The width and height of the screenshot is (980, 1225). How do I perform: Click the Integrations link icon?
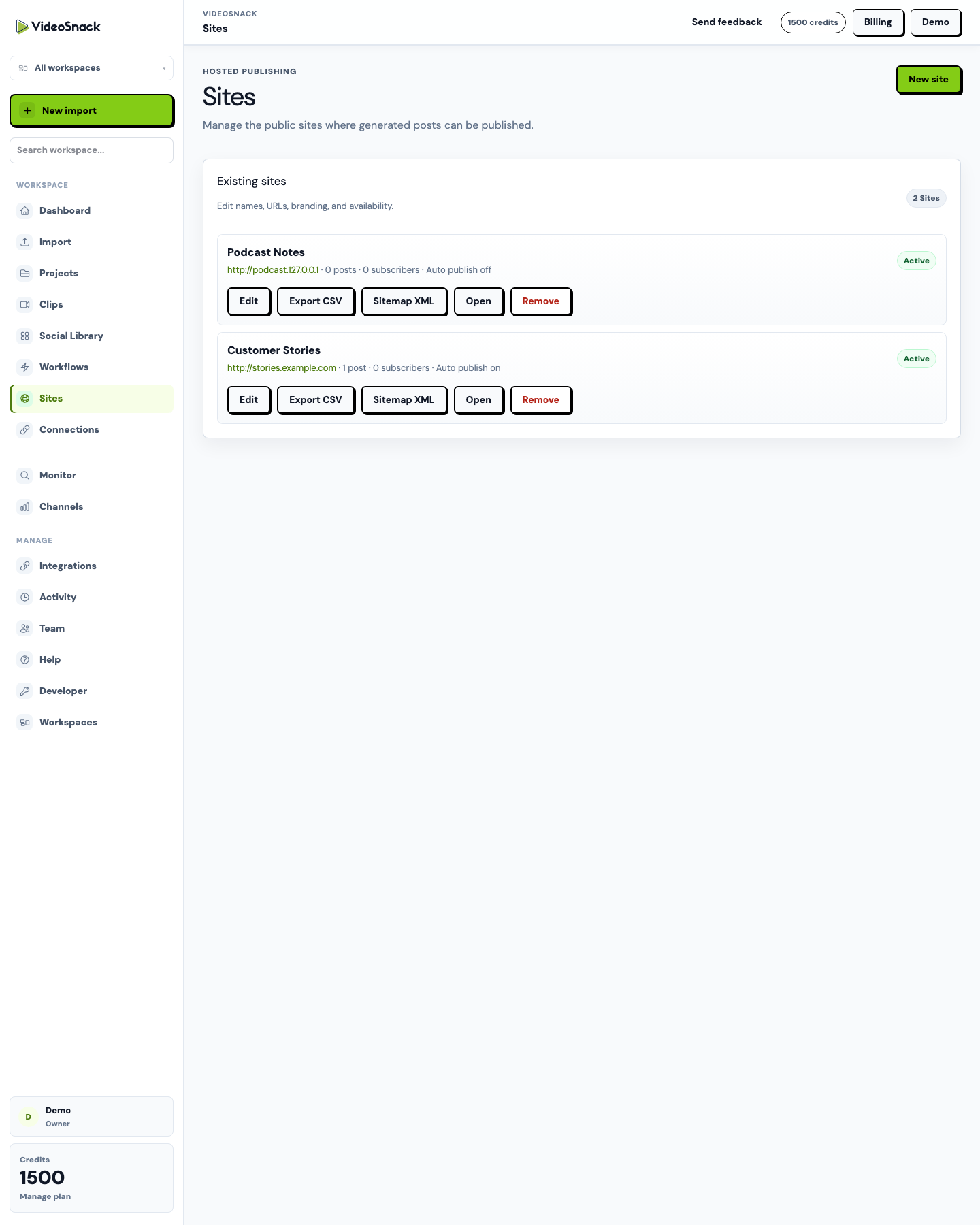(25, 566)
